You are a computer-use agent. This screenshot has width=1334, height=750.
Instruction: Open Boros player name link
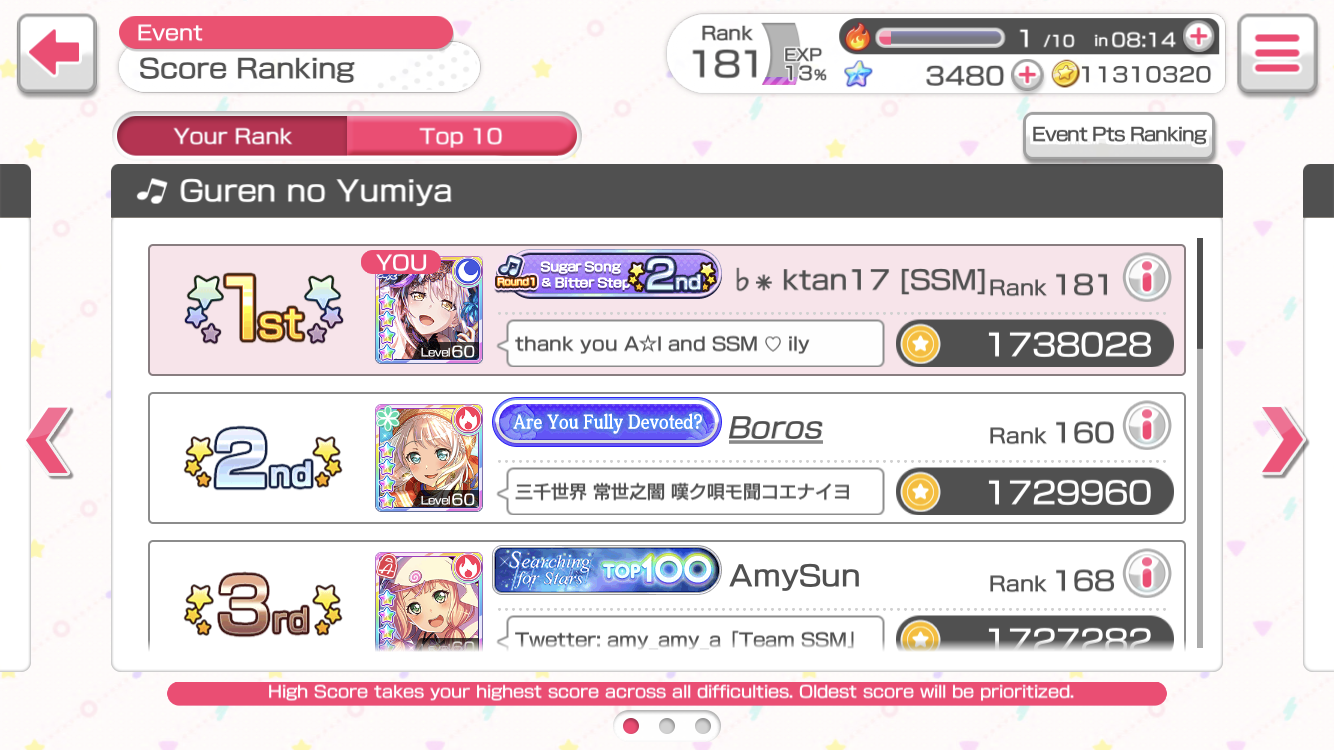tap(776, 428)
